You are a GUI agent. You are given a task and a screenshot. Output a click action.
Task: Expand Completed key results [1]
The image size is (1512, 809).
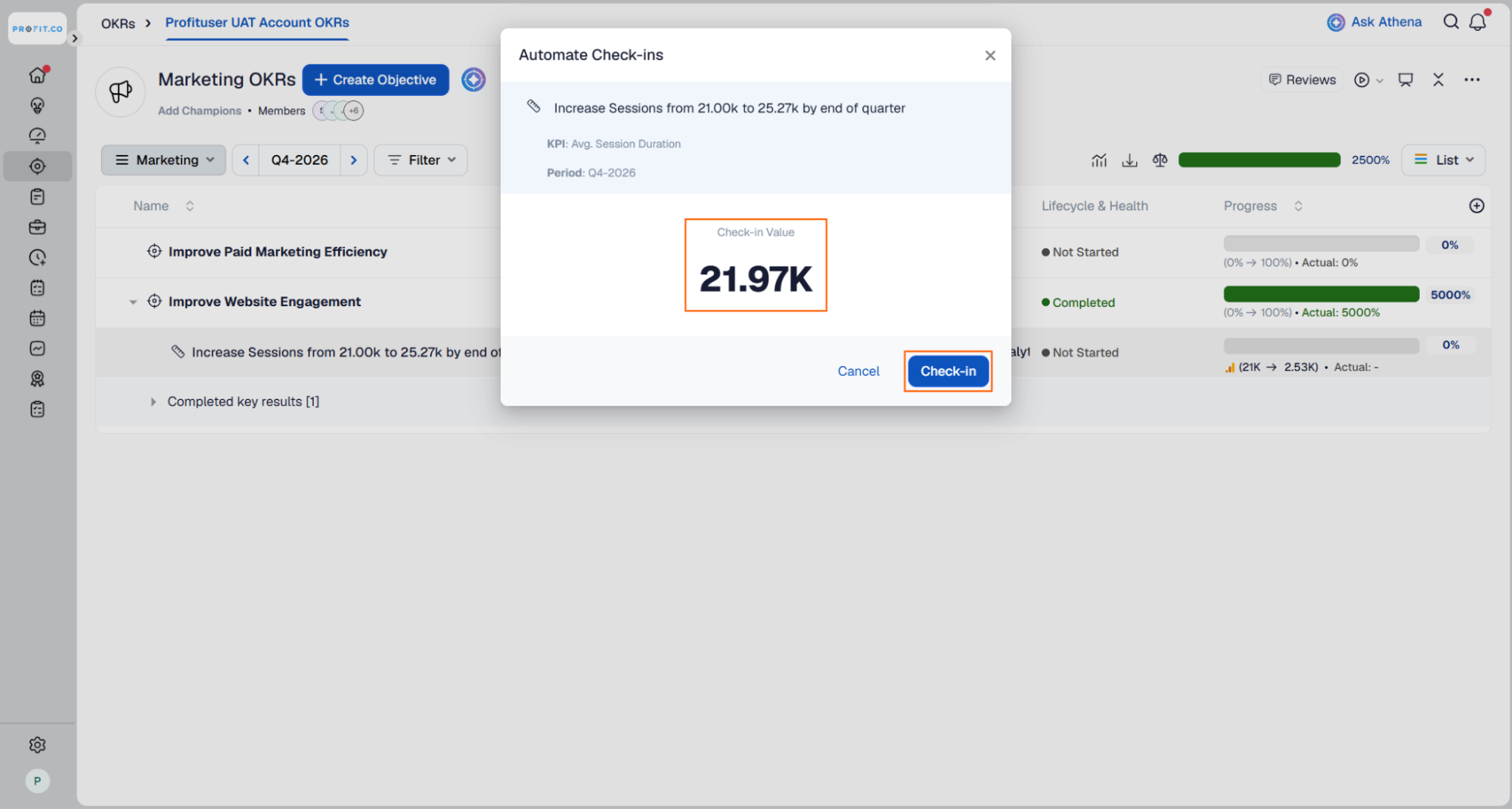point(153,401)
